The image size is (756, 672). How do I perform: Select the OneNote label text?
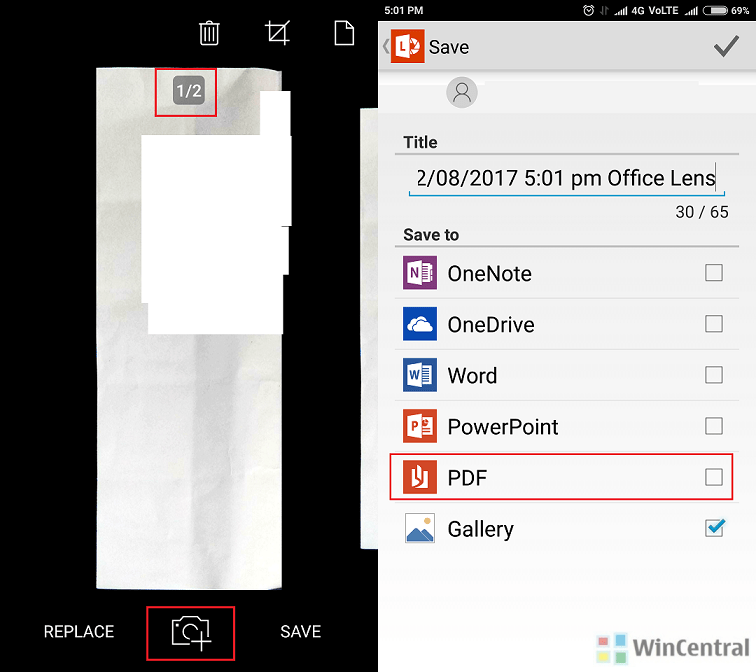(x=489, y=274)
